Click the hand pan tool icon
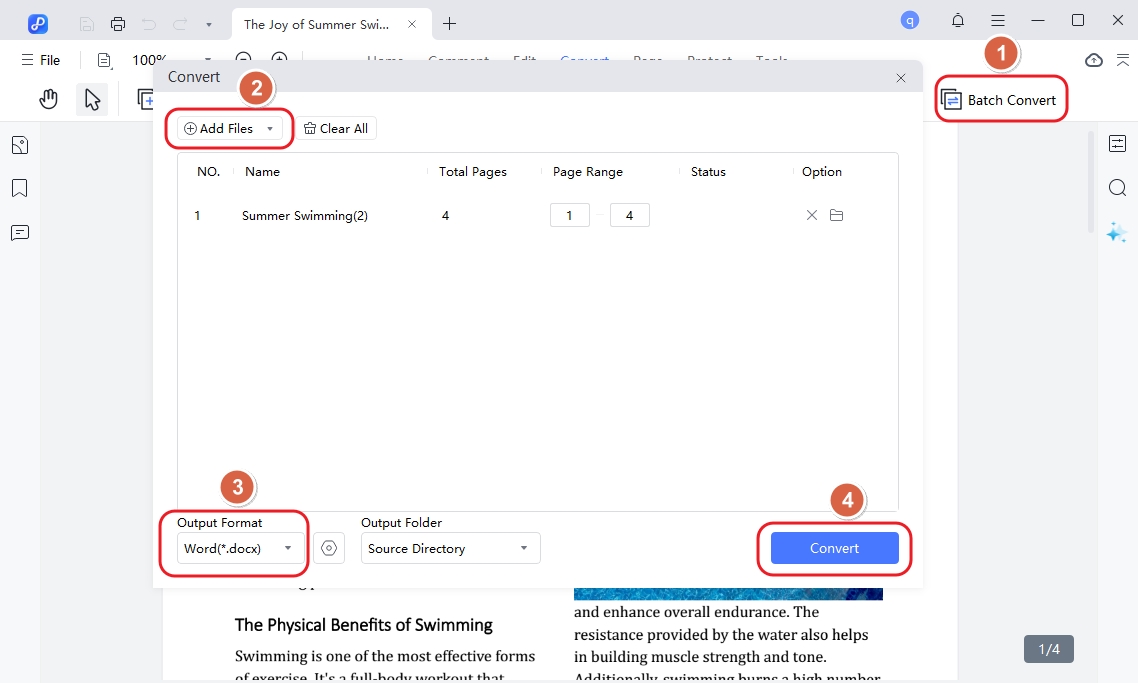Viewport: 1138px width, 683px height. tap(48, 99)
